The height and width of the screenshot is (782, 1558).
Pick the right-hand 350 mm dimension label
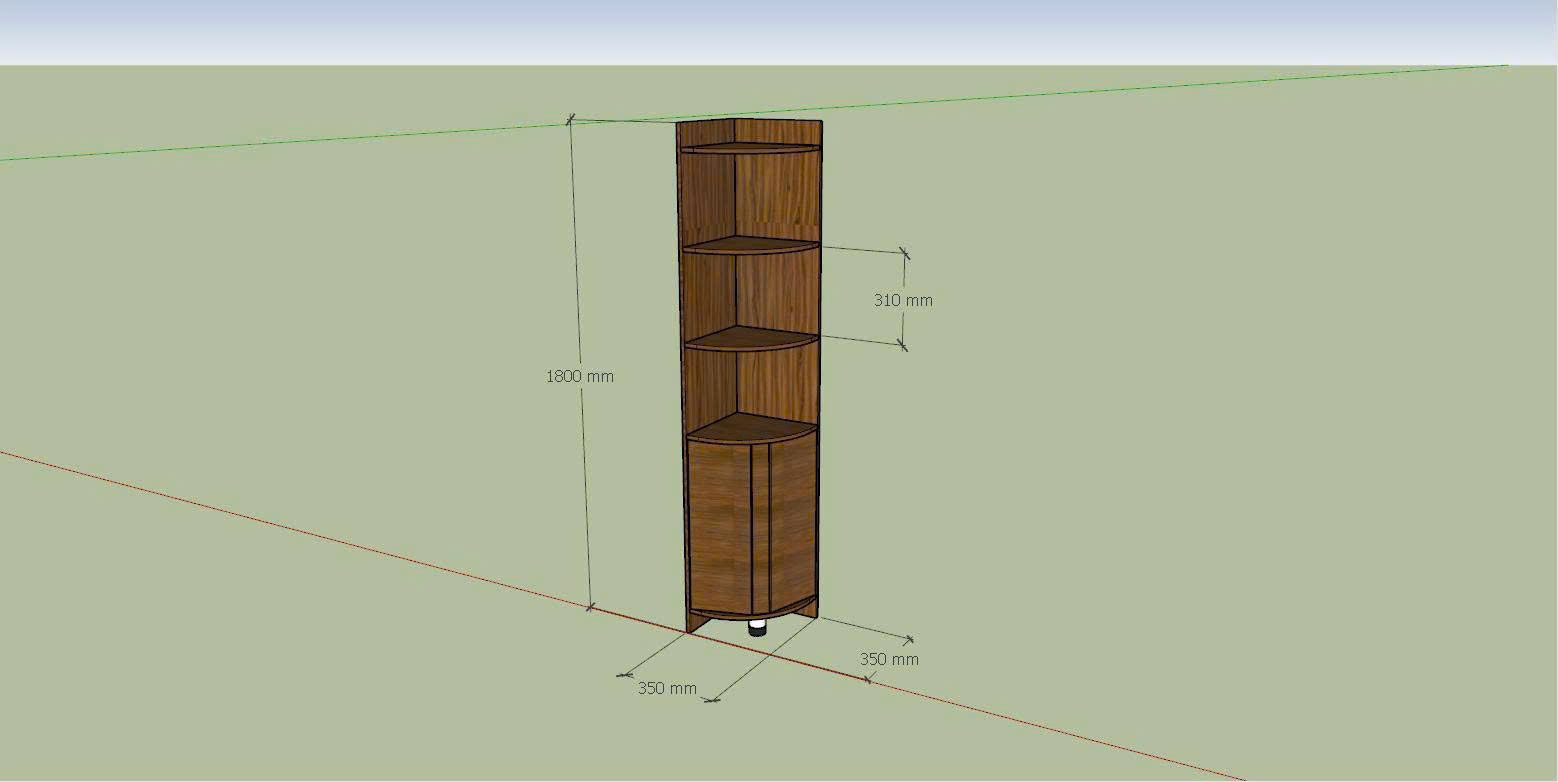tap(889, 659)
